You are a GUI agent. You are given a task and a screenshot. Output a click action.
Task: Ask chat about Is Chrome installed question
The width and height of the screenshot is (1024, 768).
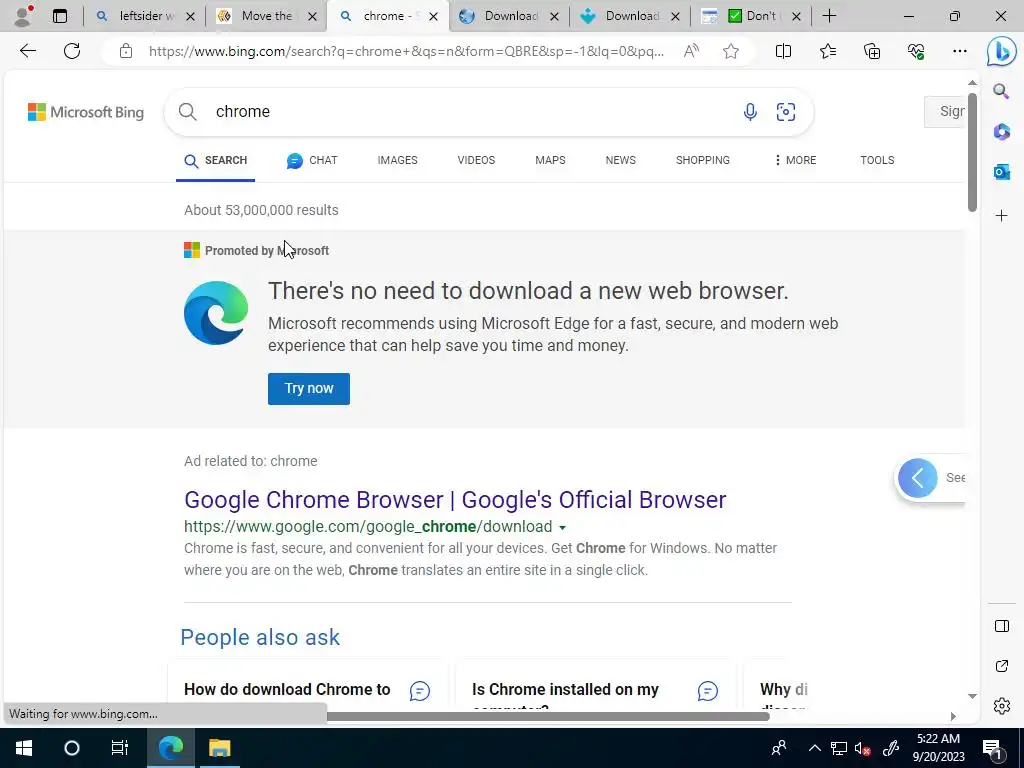click(x=708, y=691)
